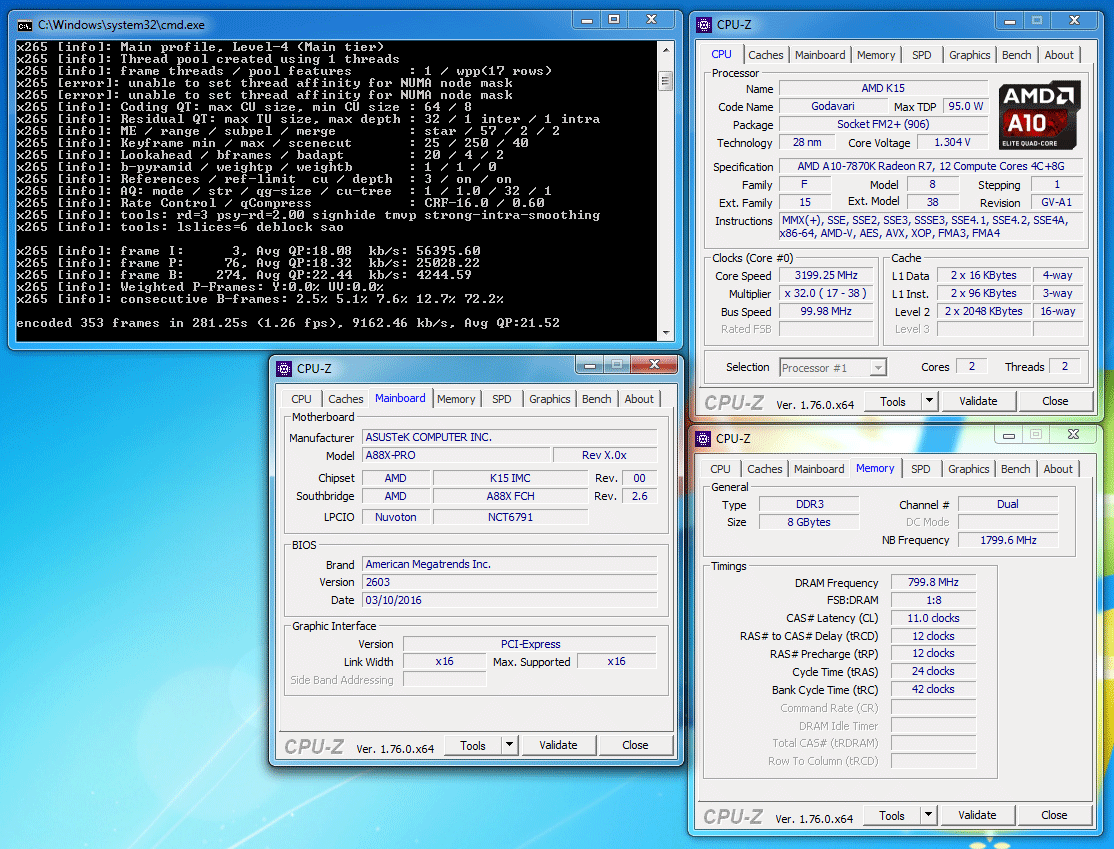Screen dimensions: 1114x849
Task: Click the CPU-Z icon in the CPU window title bar
Action: [x=704, y=25]
